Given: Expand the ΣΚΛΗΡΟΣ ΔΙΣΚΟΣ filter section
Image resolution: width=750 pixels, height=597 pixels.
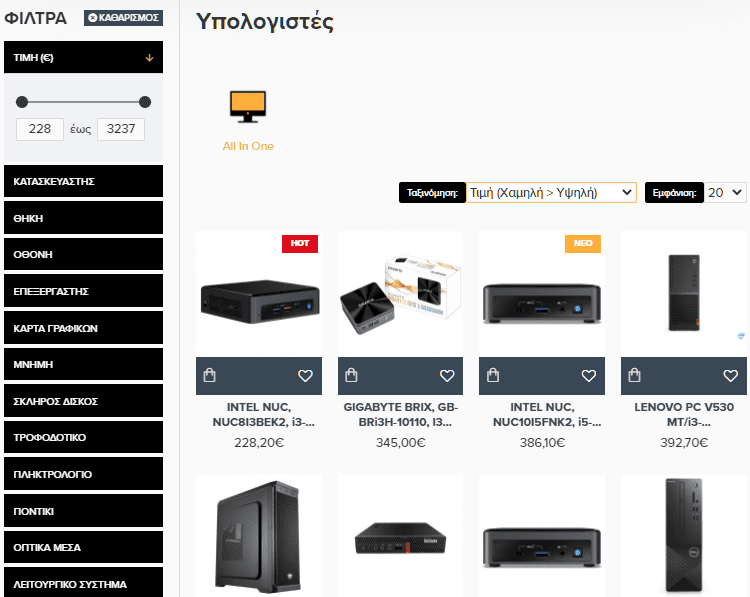Looking at the screenshot, I should click(83, 401).
